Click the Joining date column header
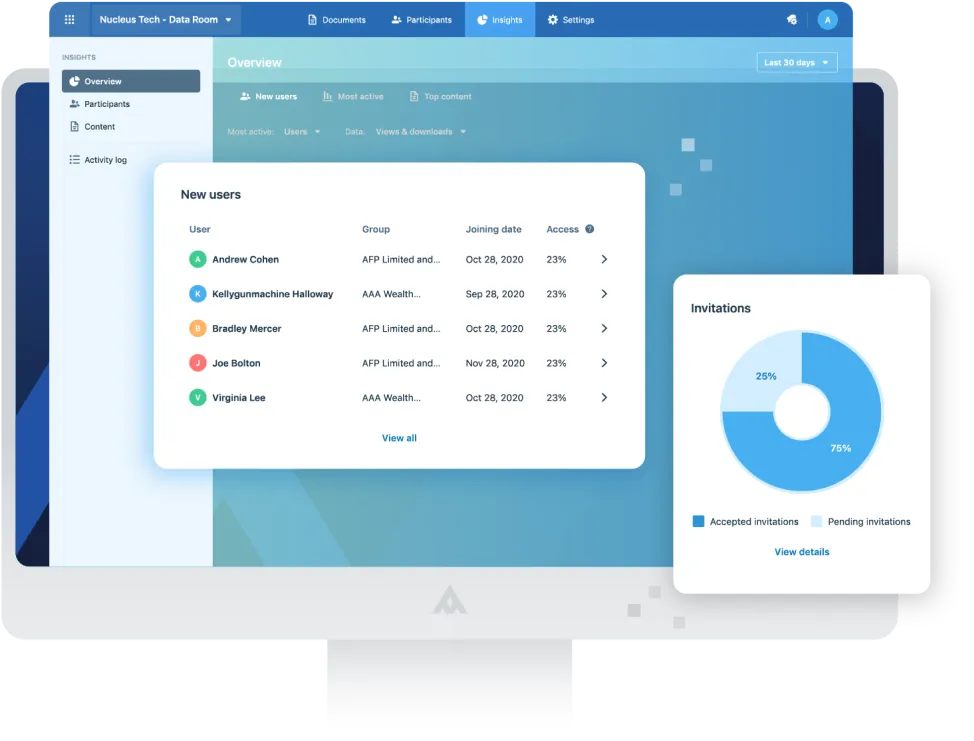974x741 pixels. click(494, 229)
